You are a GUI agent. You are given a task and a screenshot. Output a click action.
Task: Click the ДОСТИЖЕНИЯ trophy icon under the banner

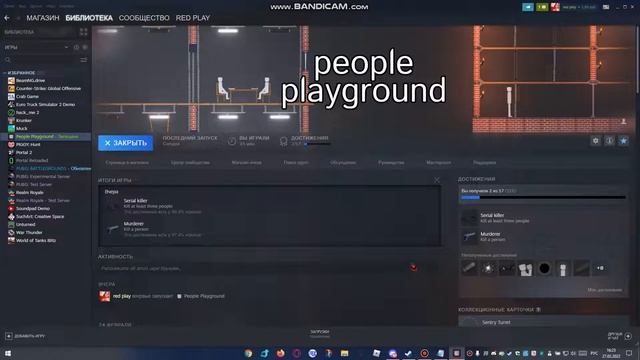[x=283, y=141]
